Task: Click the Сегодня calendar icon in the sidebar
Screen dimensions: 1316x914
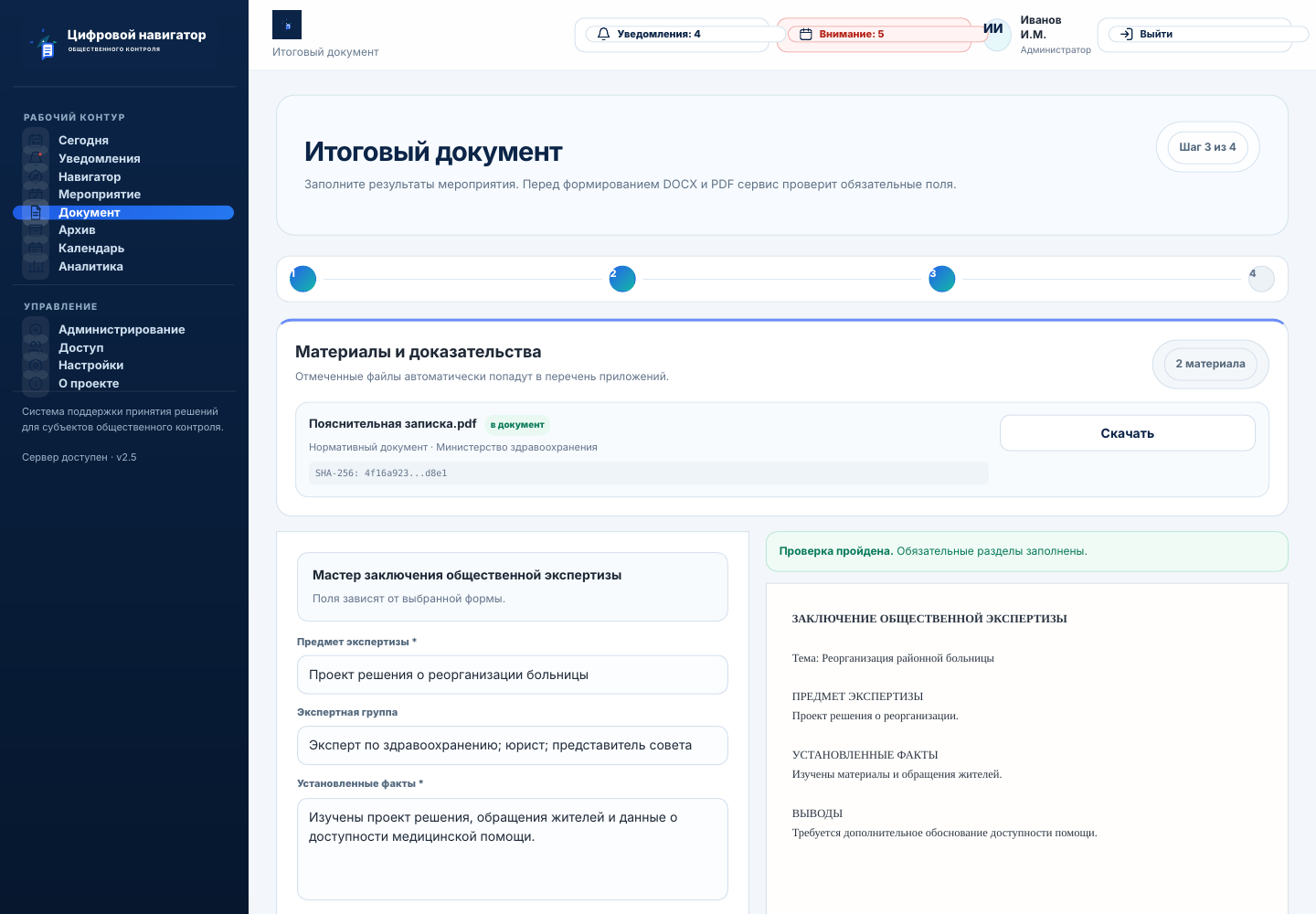Action: pos(36,141)
